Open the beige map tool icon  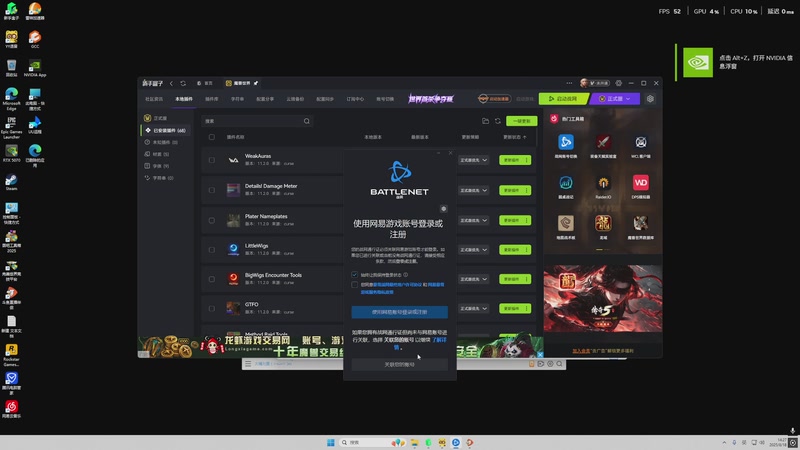tap(565, 223)
